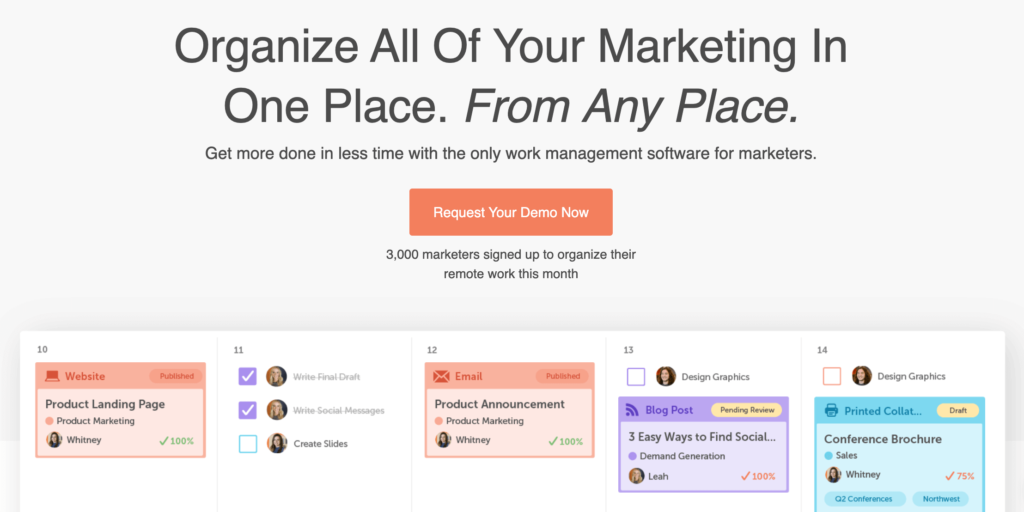Check the Create Slides checkbox
Viewport: 1024px width, 512px height.
(247, 443)
